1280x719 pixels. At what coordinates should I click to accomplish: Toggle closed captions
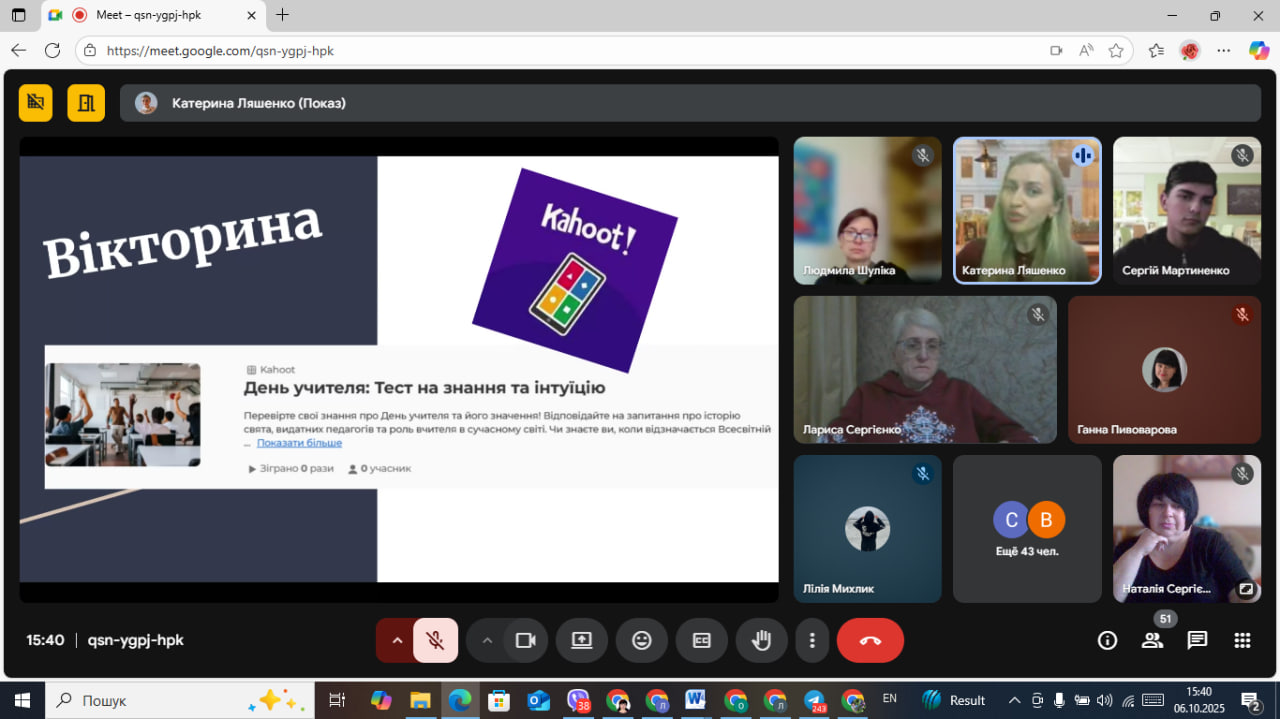pyautogui.click(x=702, y=641)
